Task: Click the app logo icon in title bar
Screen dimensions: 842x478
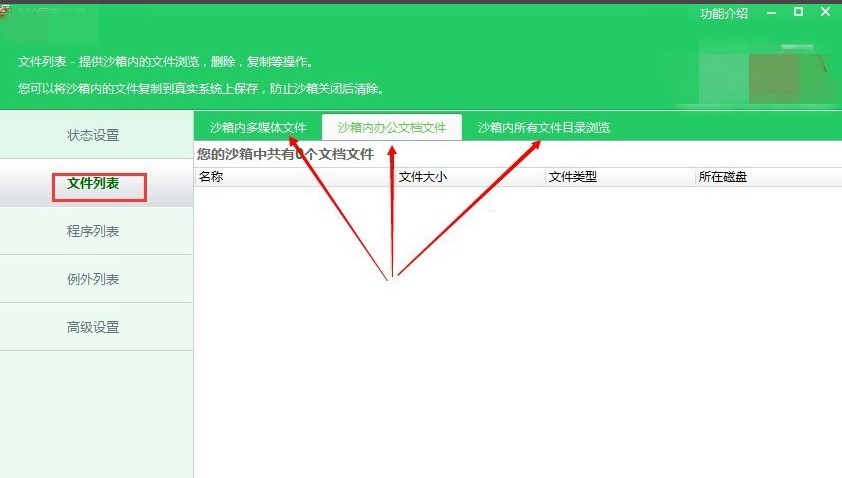Action: coord(5,12)
